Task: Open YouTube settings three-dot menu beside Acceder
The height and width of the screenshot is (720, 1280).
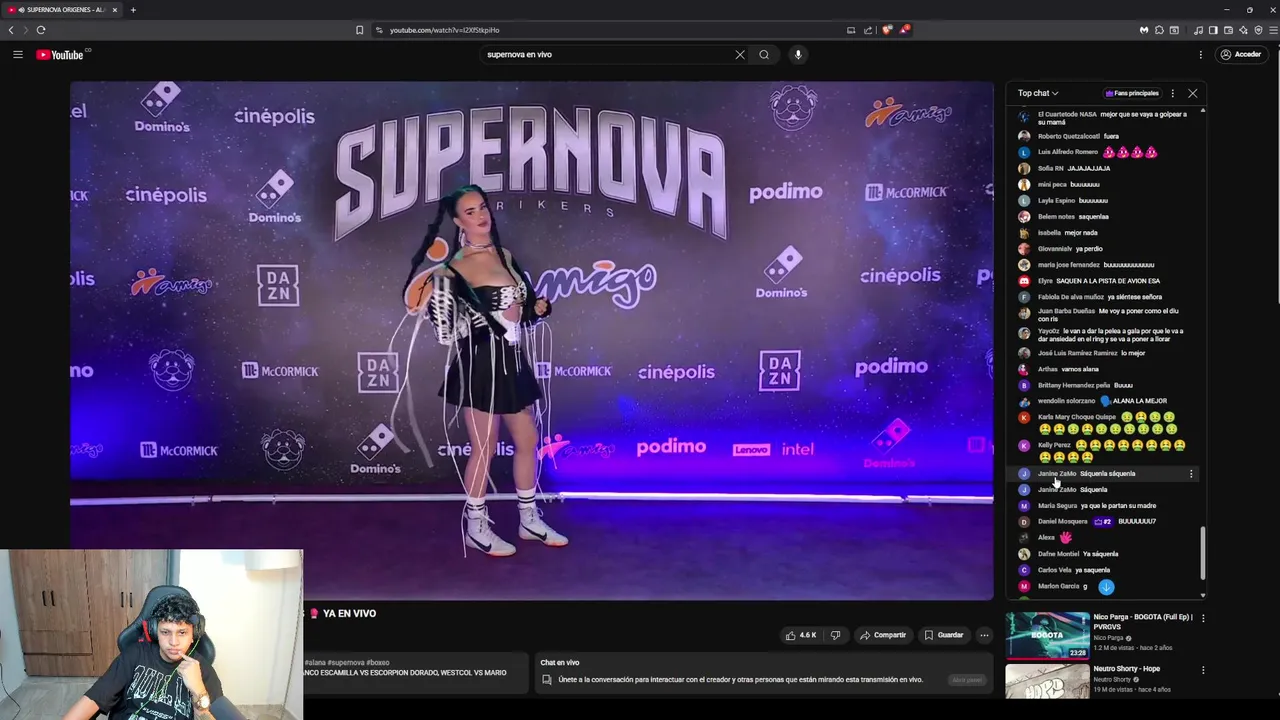Action: click(x=1201, y=54)
